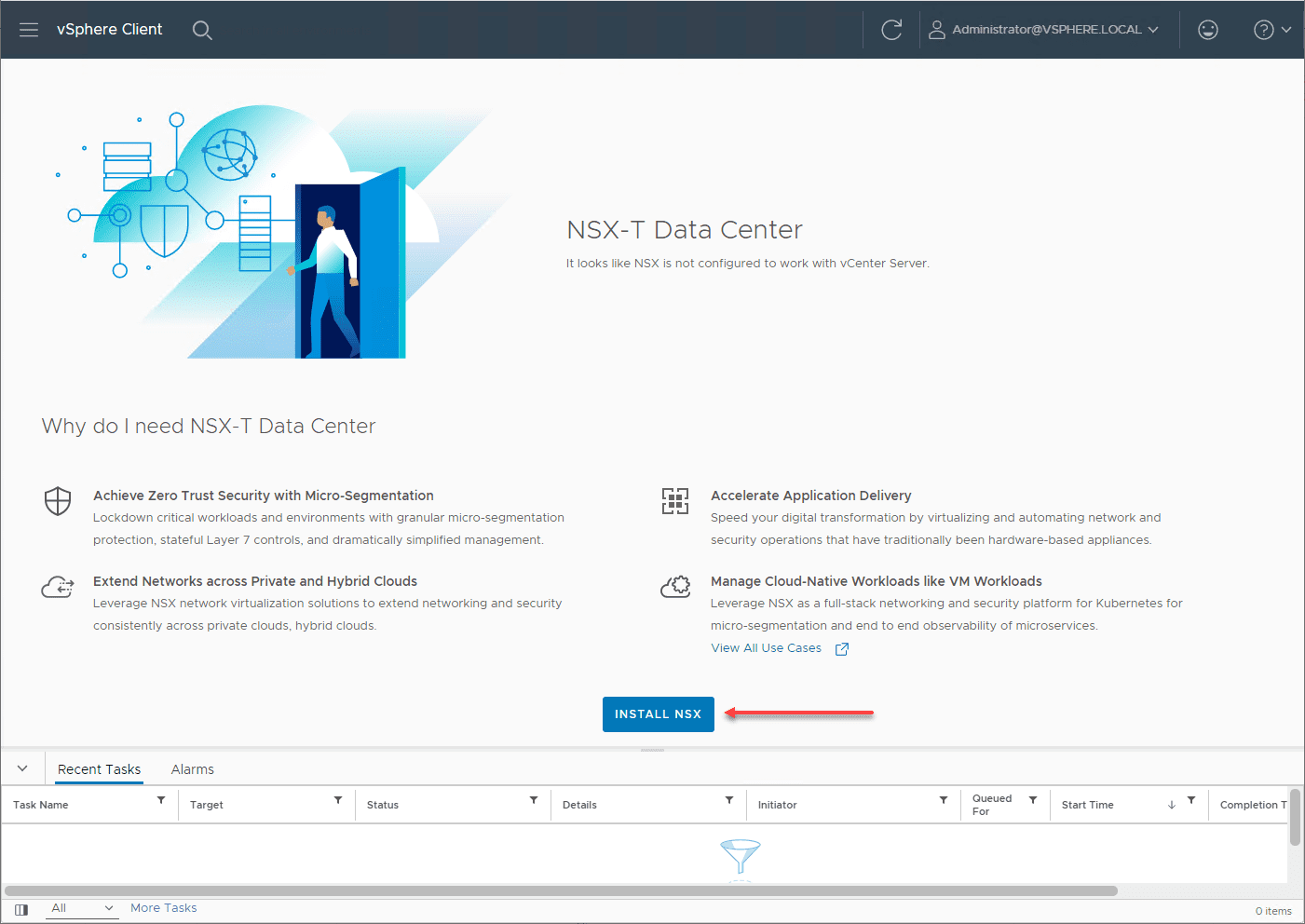This screenshot has height=924, width=1305.
Task: Click the panel resize handle above Recent Tasks
Action: pos(652,750)
